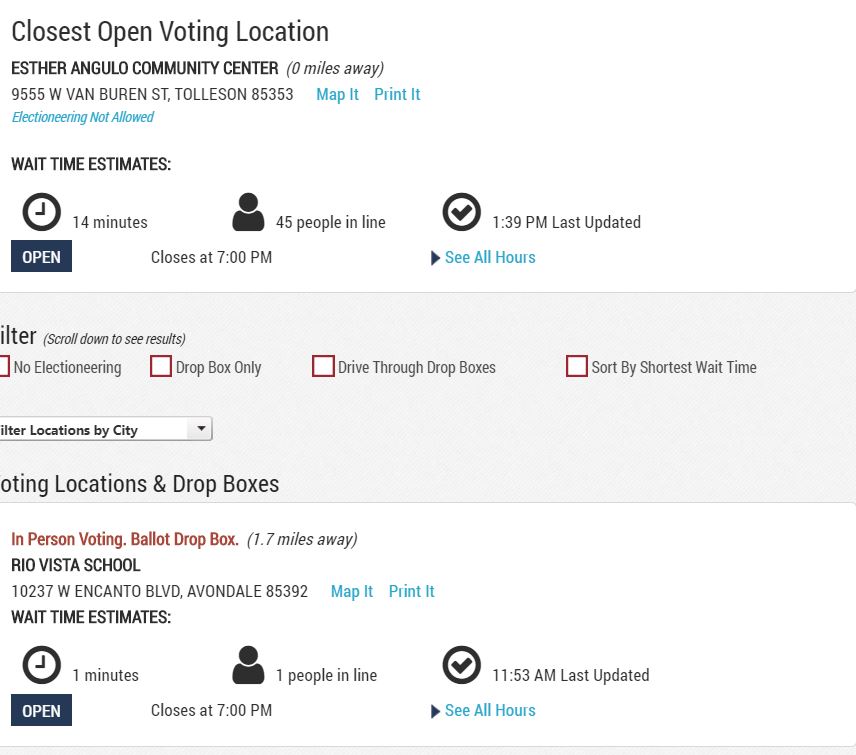Enable the No Electioneering filter checkbox
The image size is (856, 755).
pos(3,366)
